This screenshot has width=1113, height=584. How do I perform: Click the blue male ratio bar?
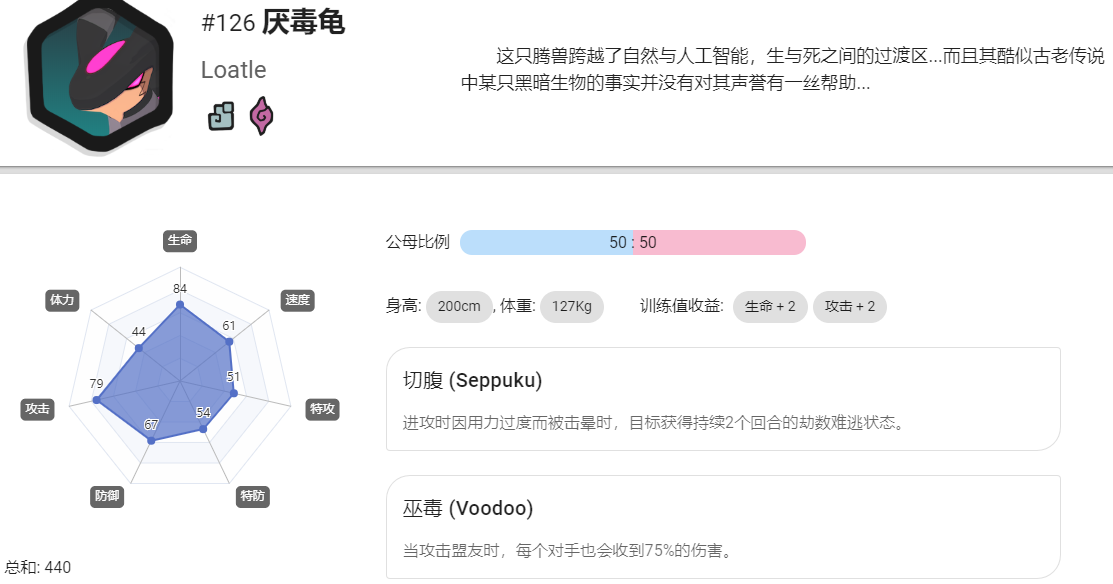[546, 243]
